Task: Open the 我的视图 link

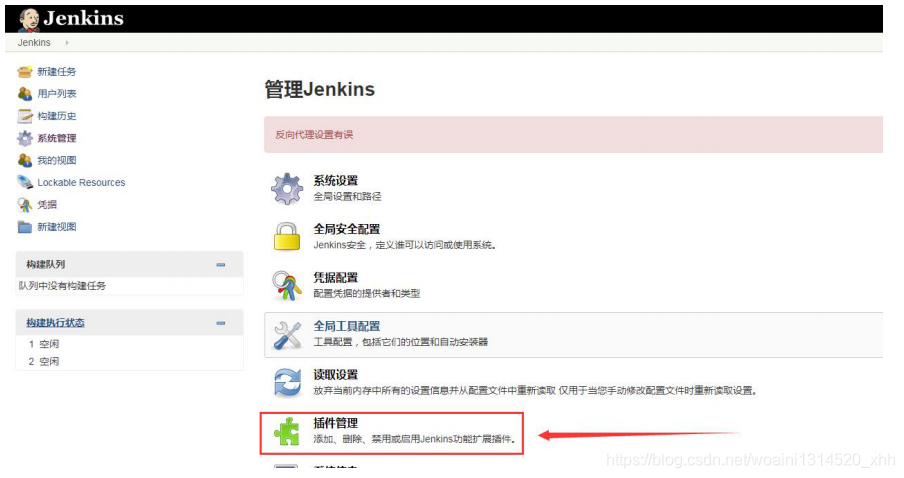Action: tap(56, 160)
